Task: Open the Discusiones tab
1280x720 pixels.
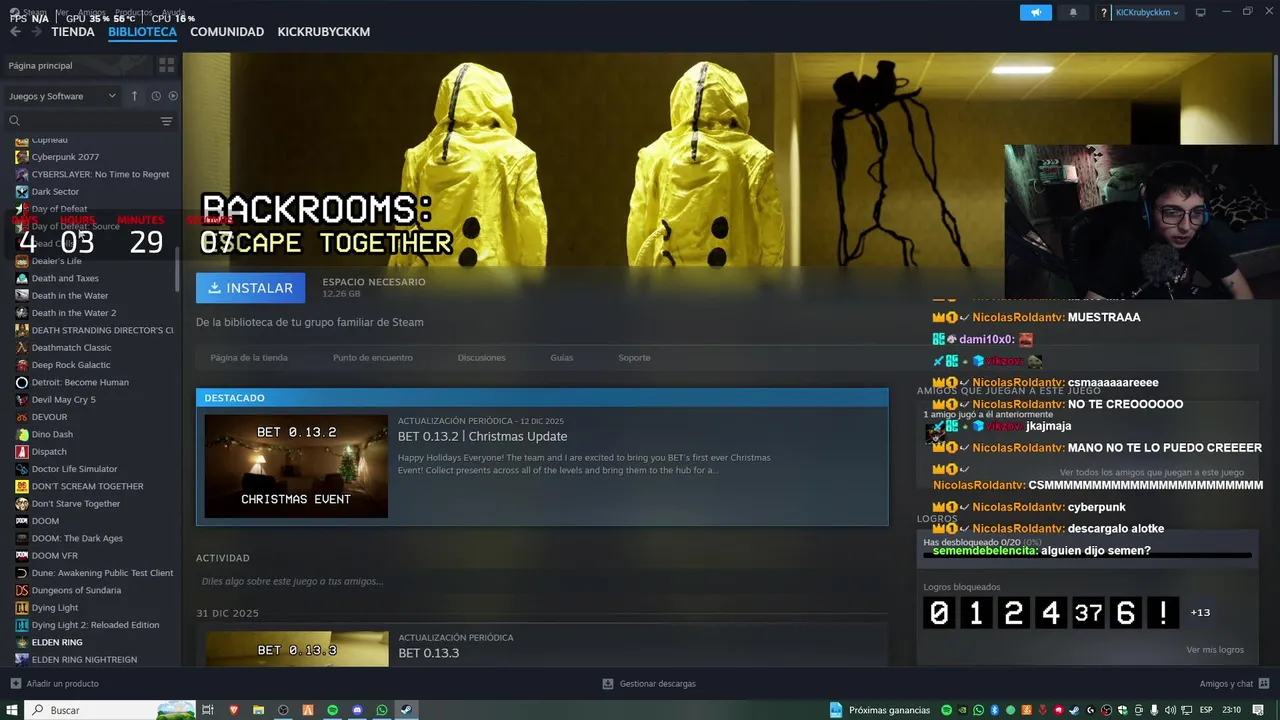Action: (x=482, y=357)
